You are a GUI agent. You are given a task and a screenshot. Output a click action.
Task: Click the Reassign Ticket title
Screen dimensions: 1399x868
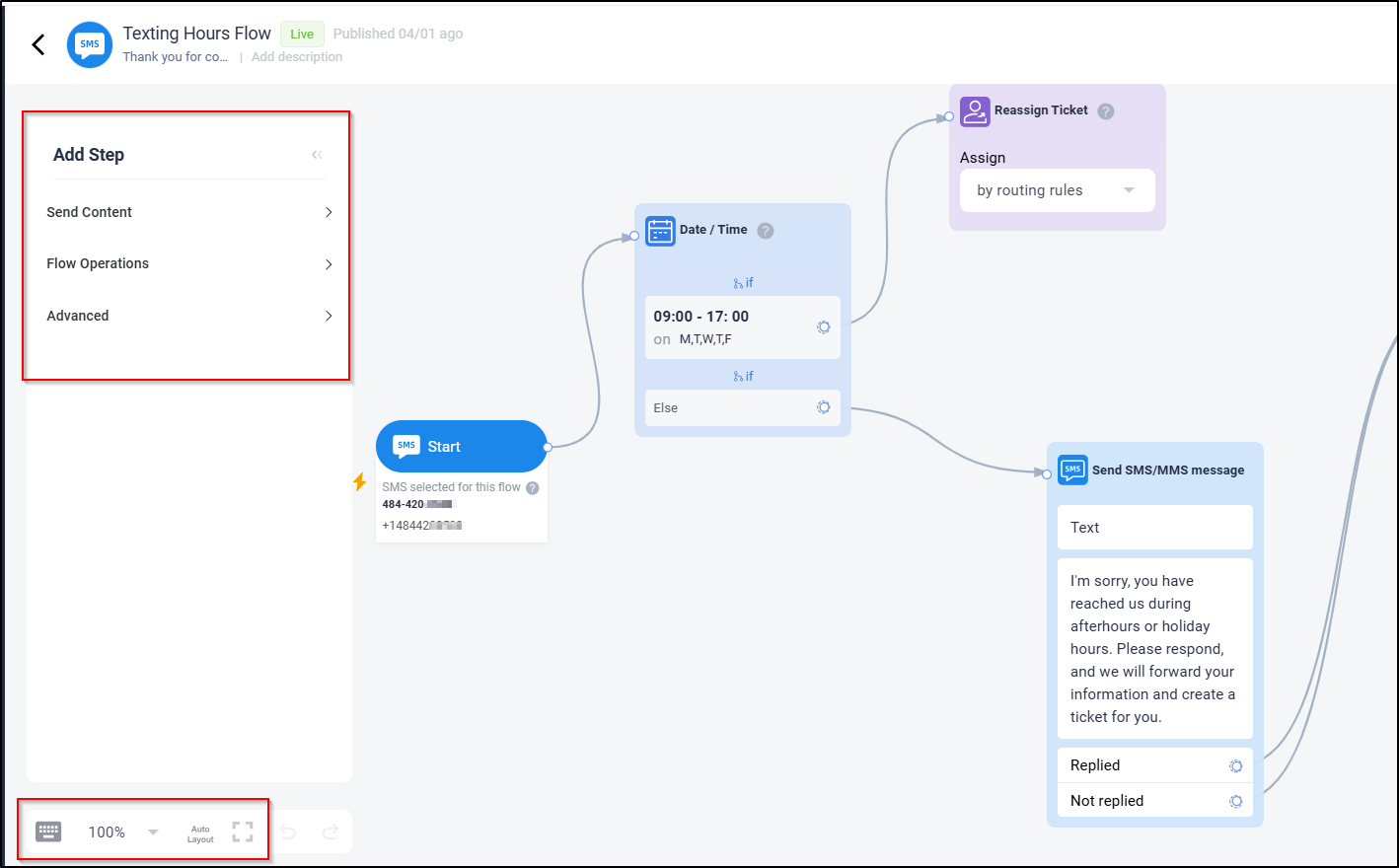click(1041, 110)
